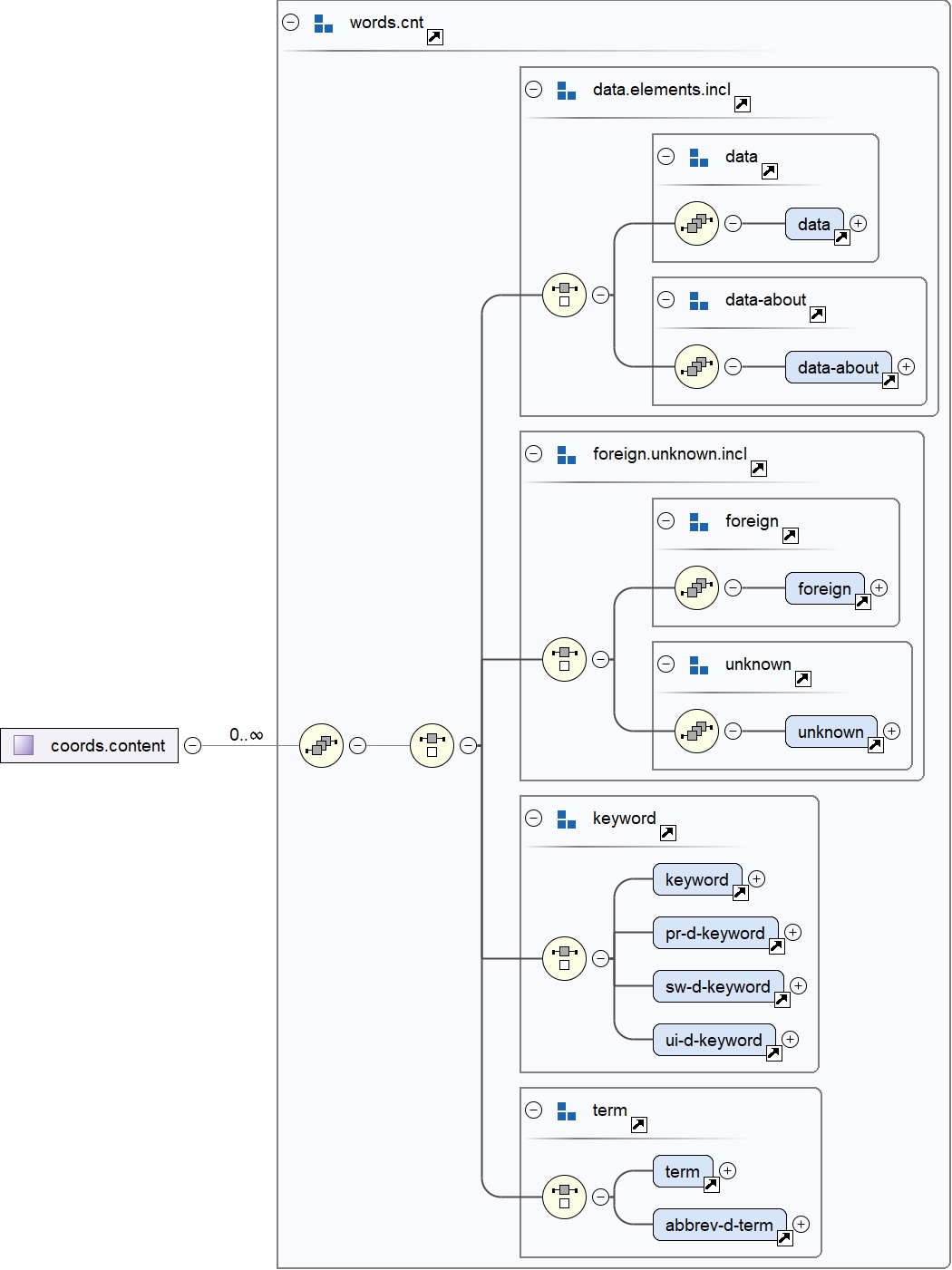
Task: Click the sequence icon next to coords.content
Action: coord(321,745)
